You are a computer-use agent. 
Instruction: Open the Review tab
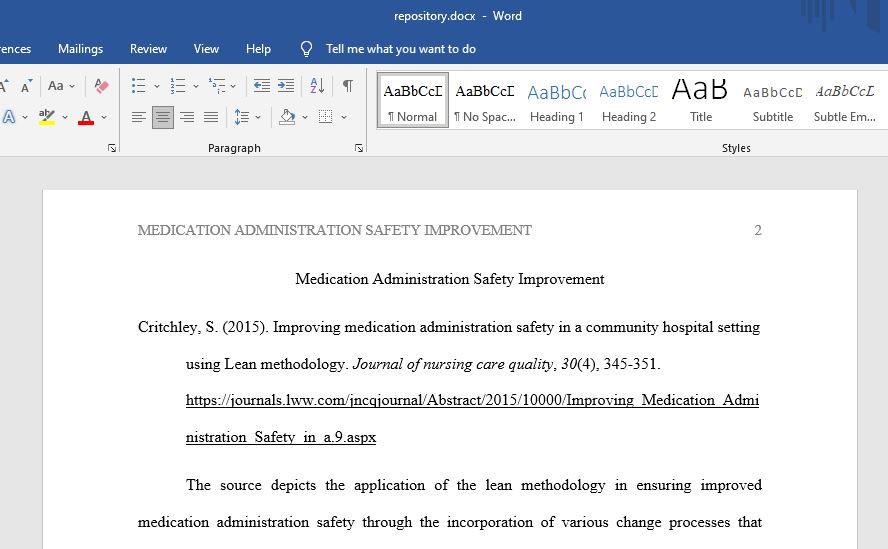pos(148,49)
